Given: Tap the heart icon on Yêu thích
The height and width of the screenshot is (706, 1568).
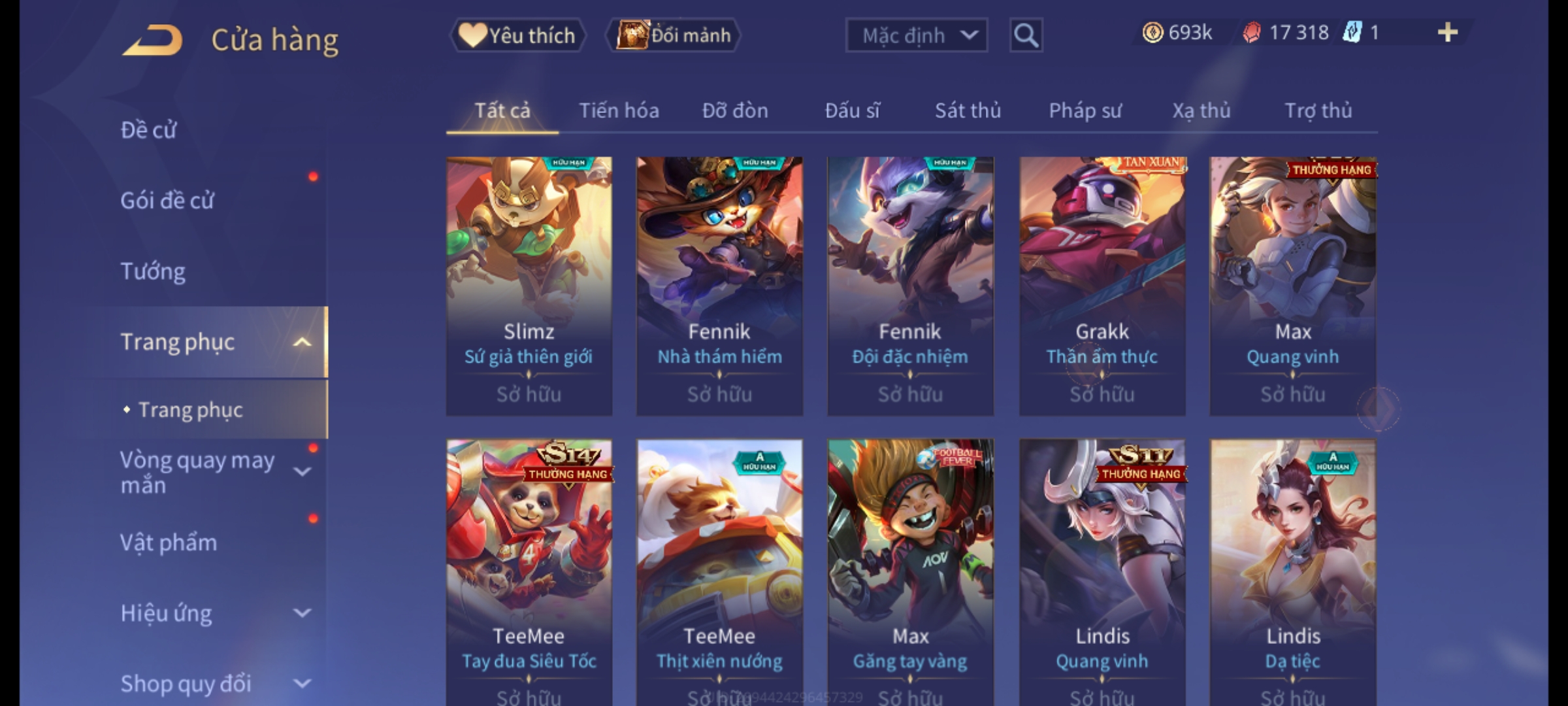Looking at the screenshot, I should point(472,35).
